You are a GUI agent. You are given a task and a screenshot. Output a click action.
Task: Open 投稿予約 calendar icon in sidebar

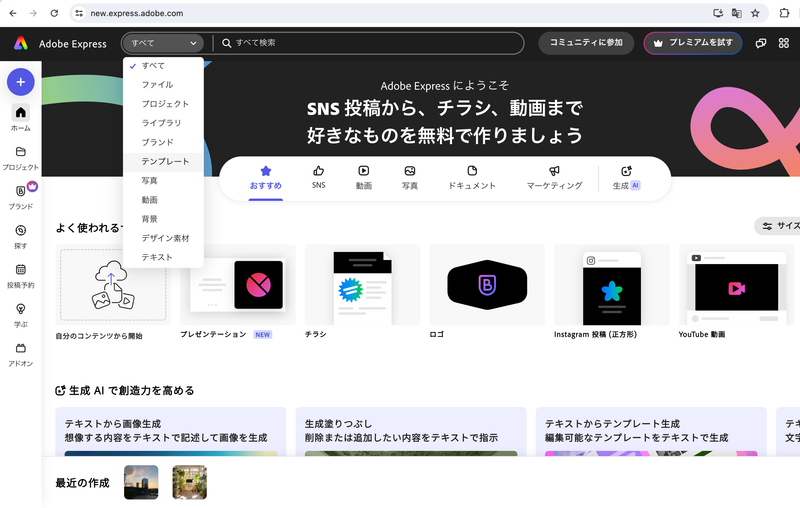pos(20,269)
